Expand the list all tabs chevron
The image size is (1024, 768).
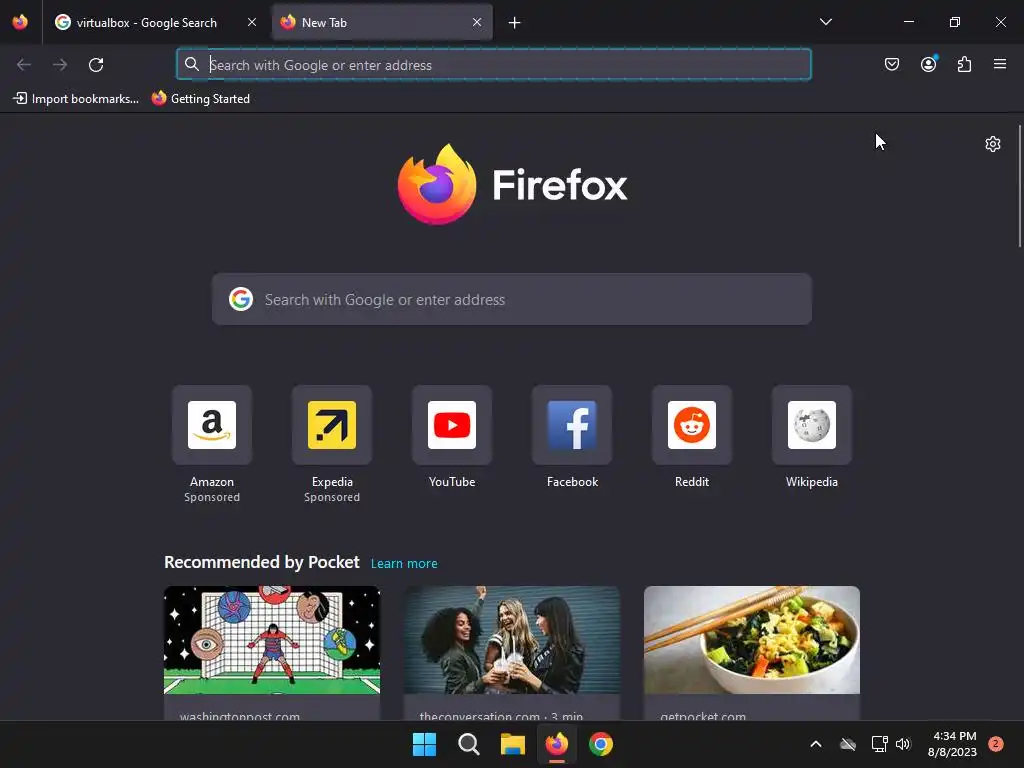[825, 22]
